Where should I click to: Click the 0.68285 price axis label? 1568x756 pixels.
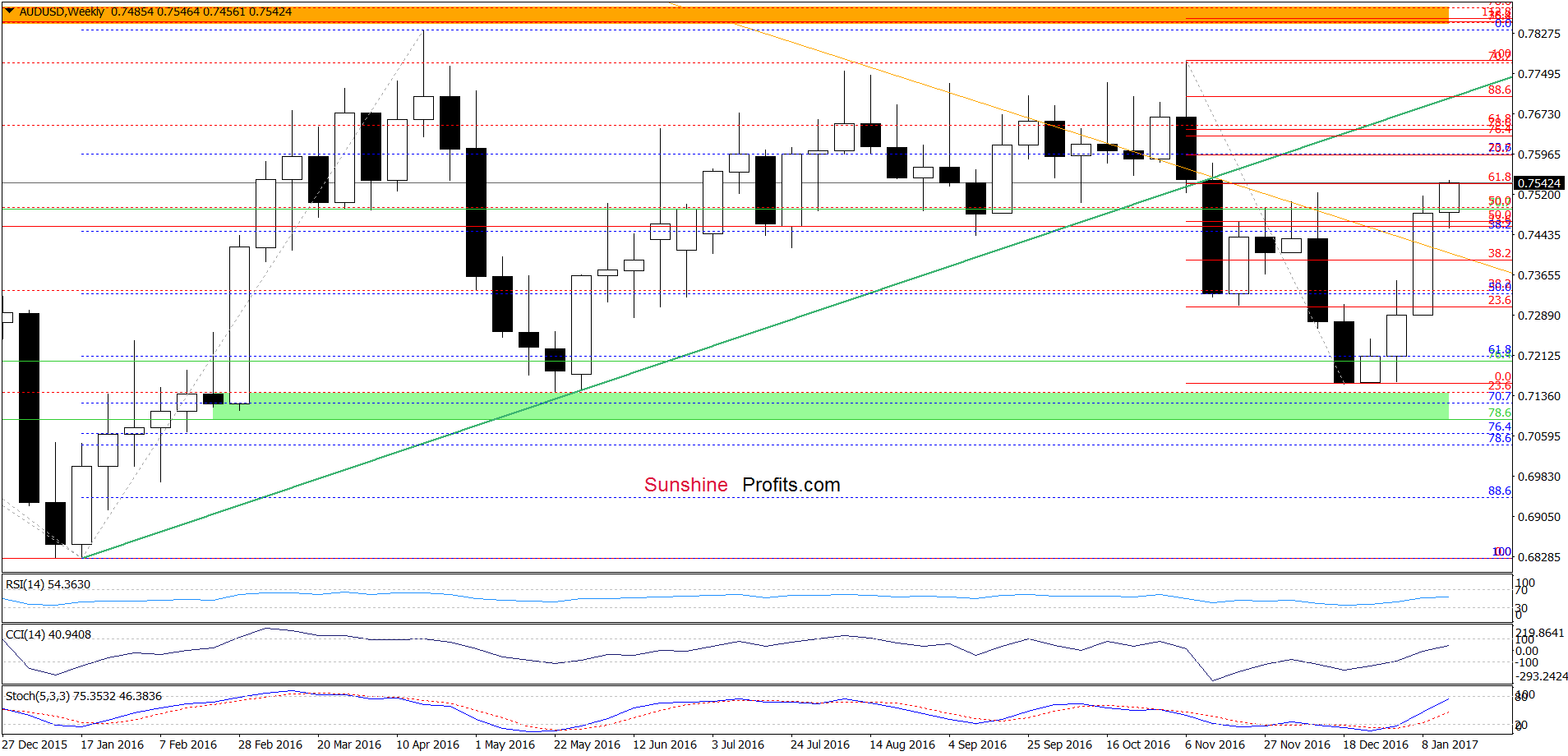pyautogui.click(x=1538, y=557)
